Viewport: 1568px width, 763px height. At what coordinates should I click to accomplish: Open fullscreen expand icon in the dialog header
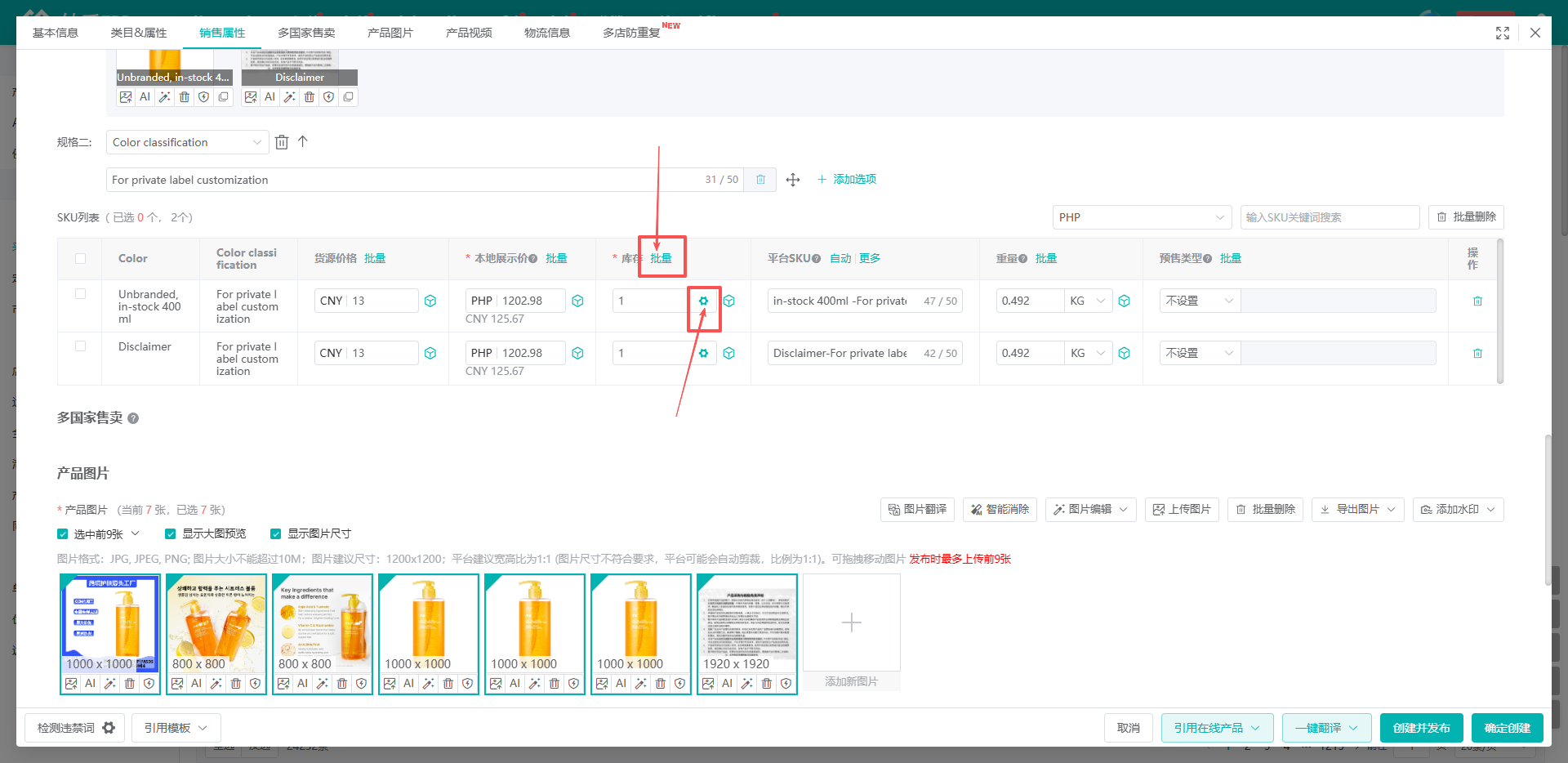click(x=1503, y=33)
